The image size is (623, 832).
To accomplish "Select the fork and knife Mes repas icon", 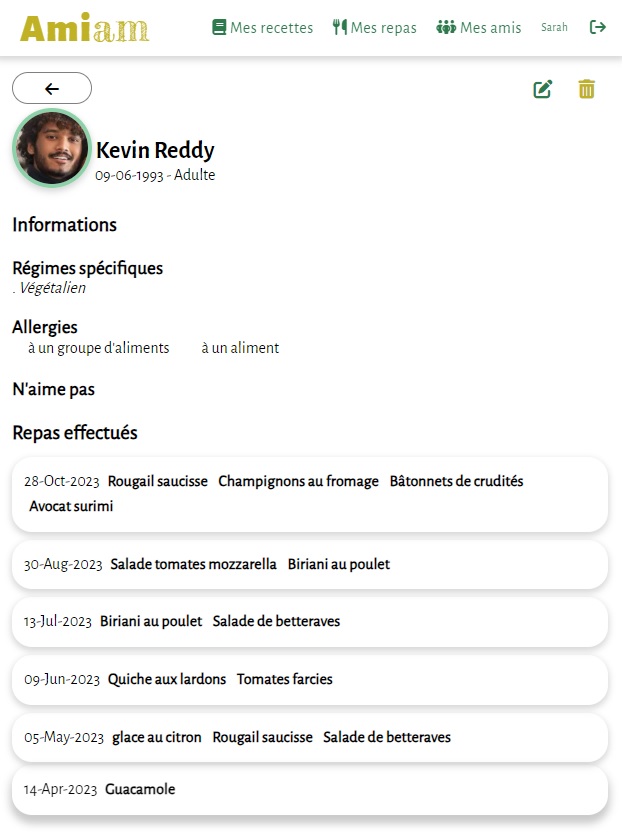I will pos(341,27).
